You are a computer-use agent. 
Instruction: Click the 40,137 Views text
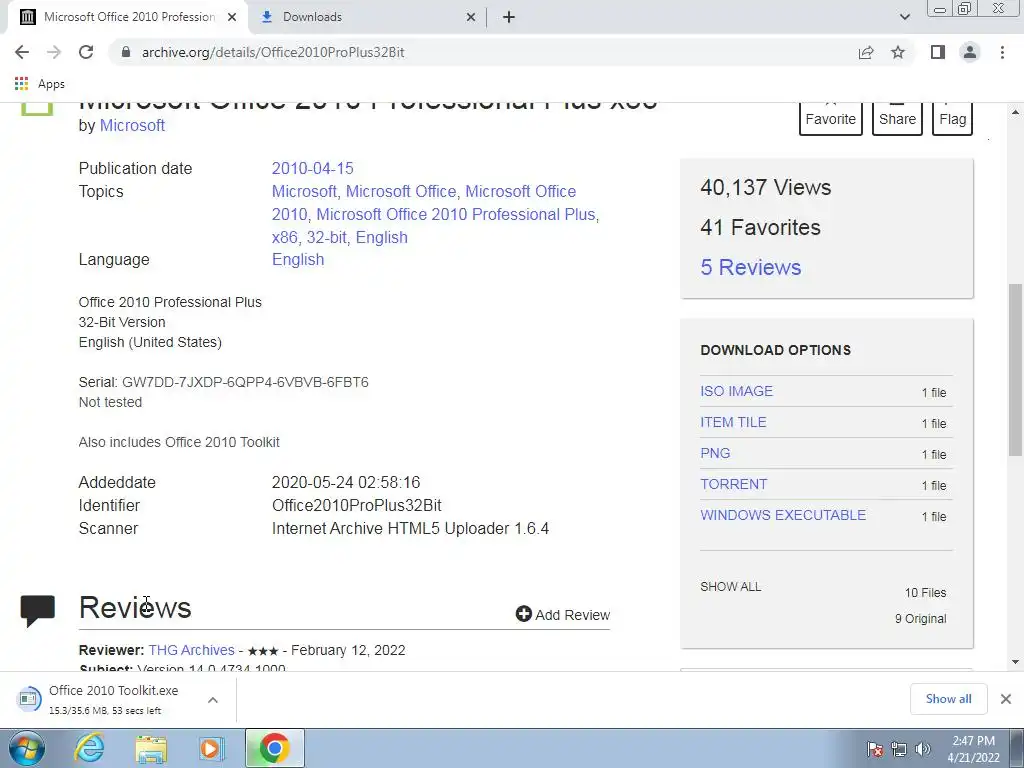coord(765,187)
